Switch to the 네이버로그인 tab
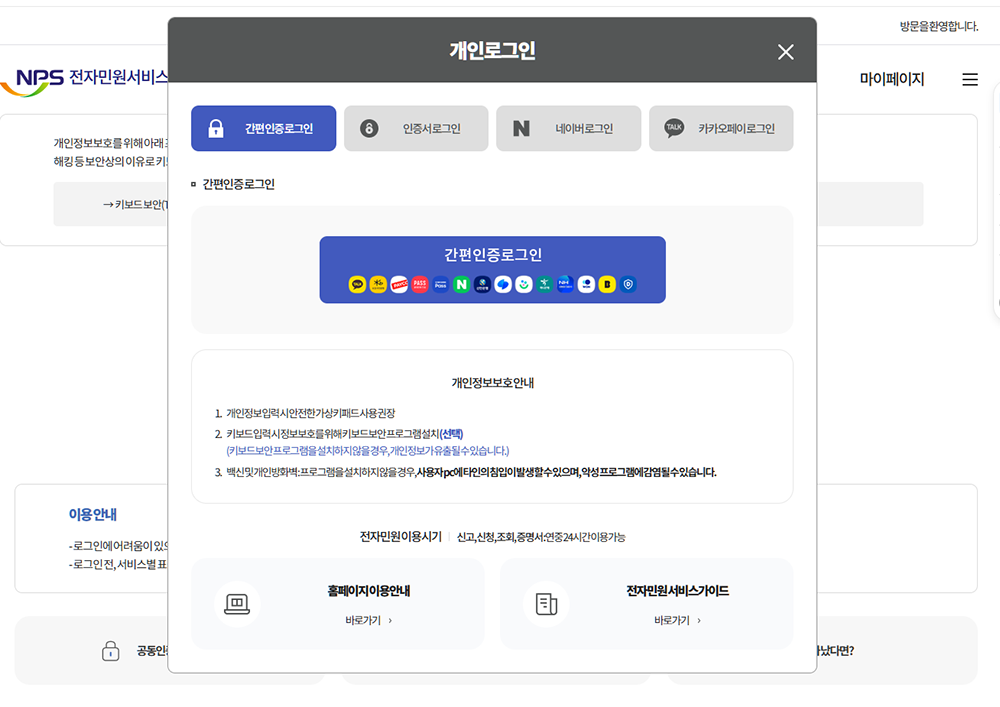The height and width of the screenshot is (707, 1000). 568,128
